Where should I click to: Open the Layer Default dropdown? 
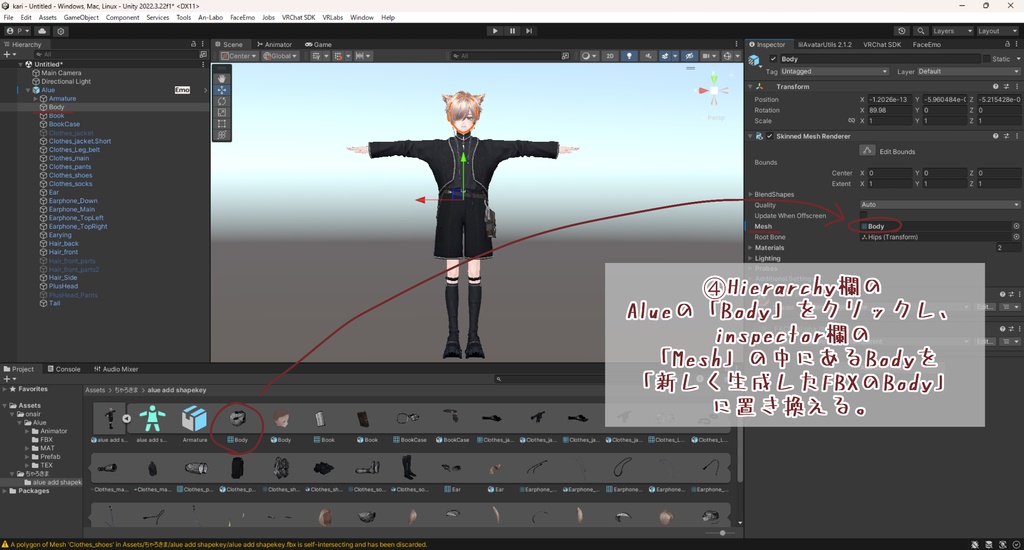(x=968, y=71)
